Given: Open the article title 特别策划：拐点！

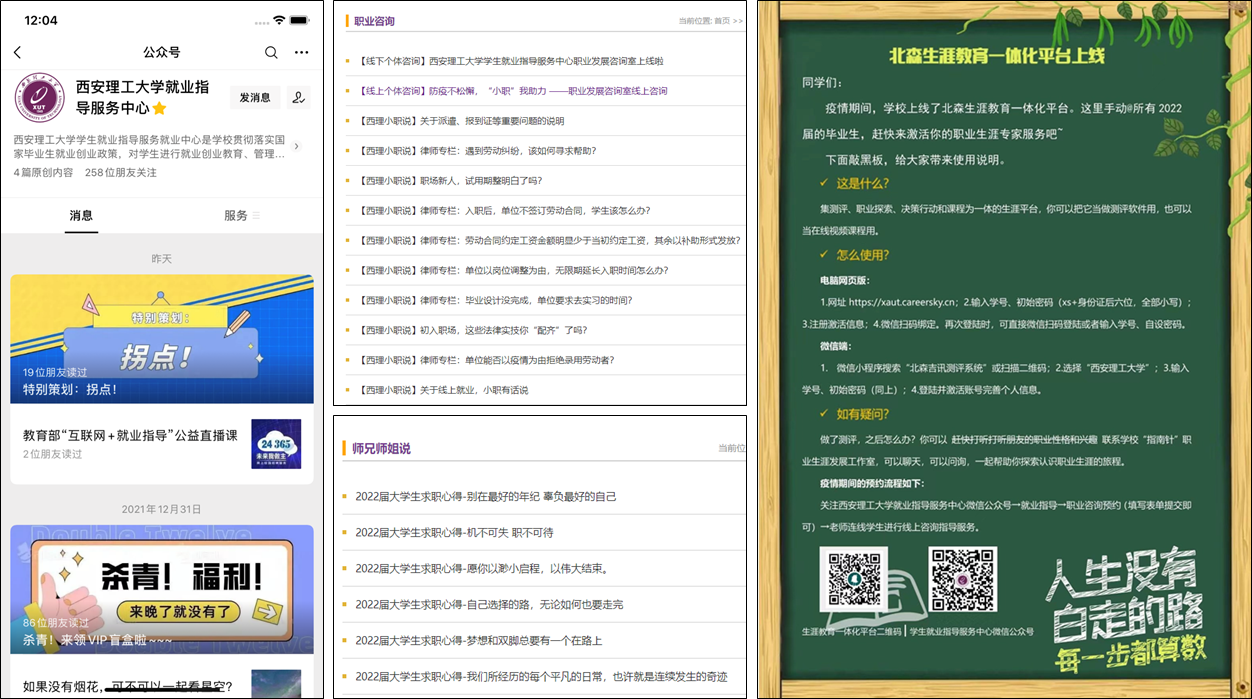Looking at the screenshot, I should [x=70, y=389].
